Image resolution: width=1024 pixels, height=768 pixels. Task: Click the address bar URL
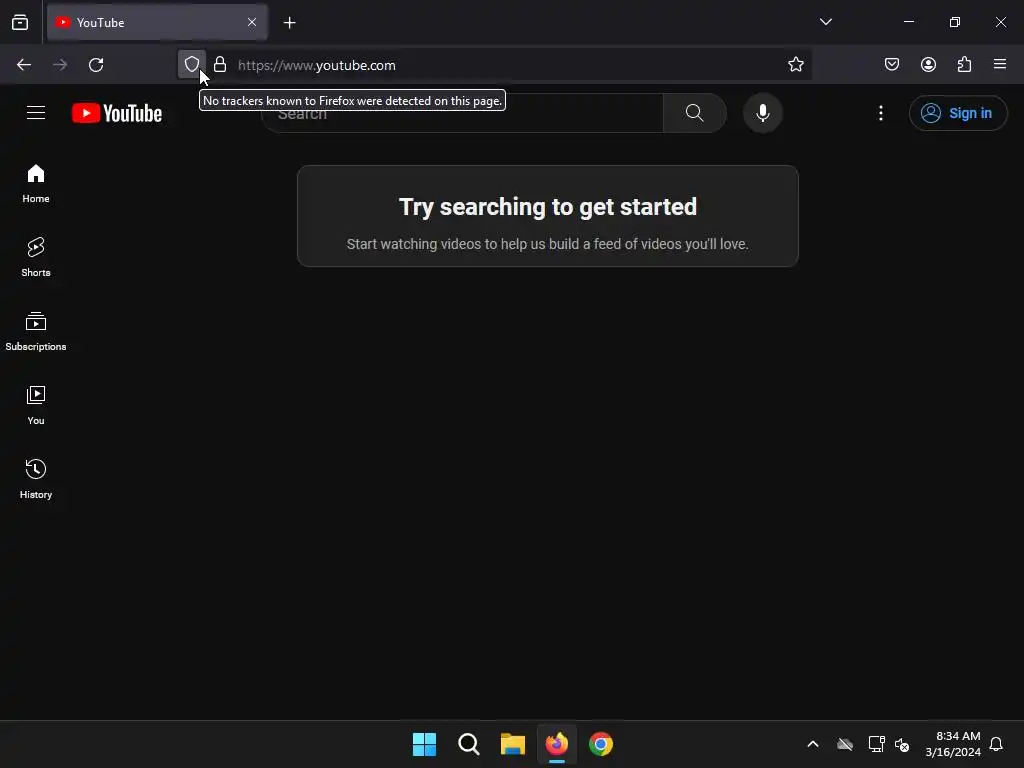[317, 65]
